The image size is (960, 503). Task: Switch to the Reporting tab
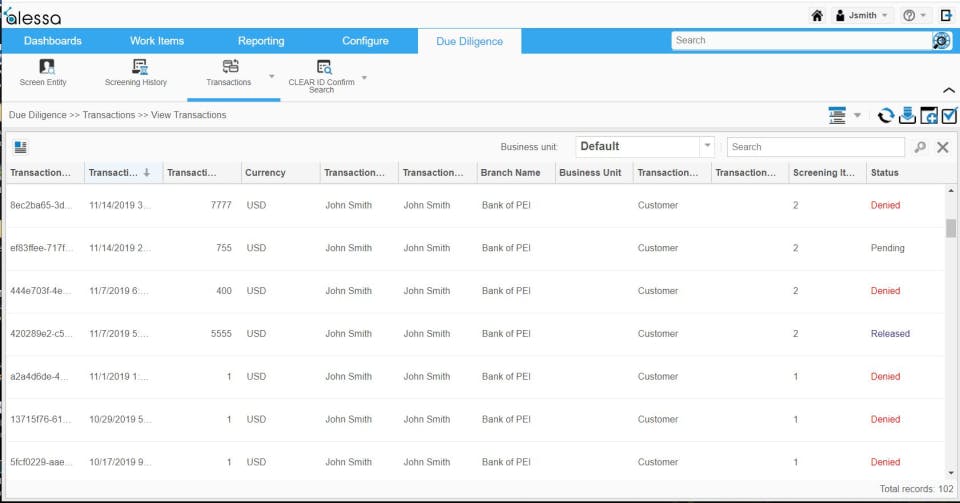tap(261, 41)
